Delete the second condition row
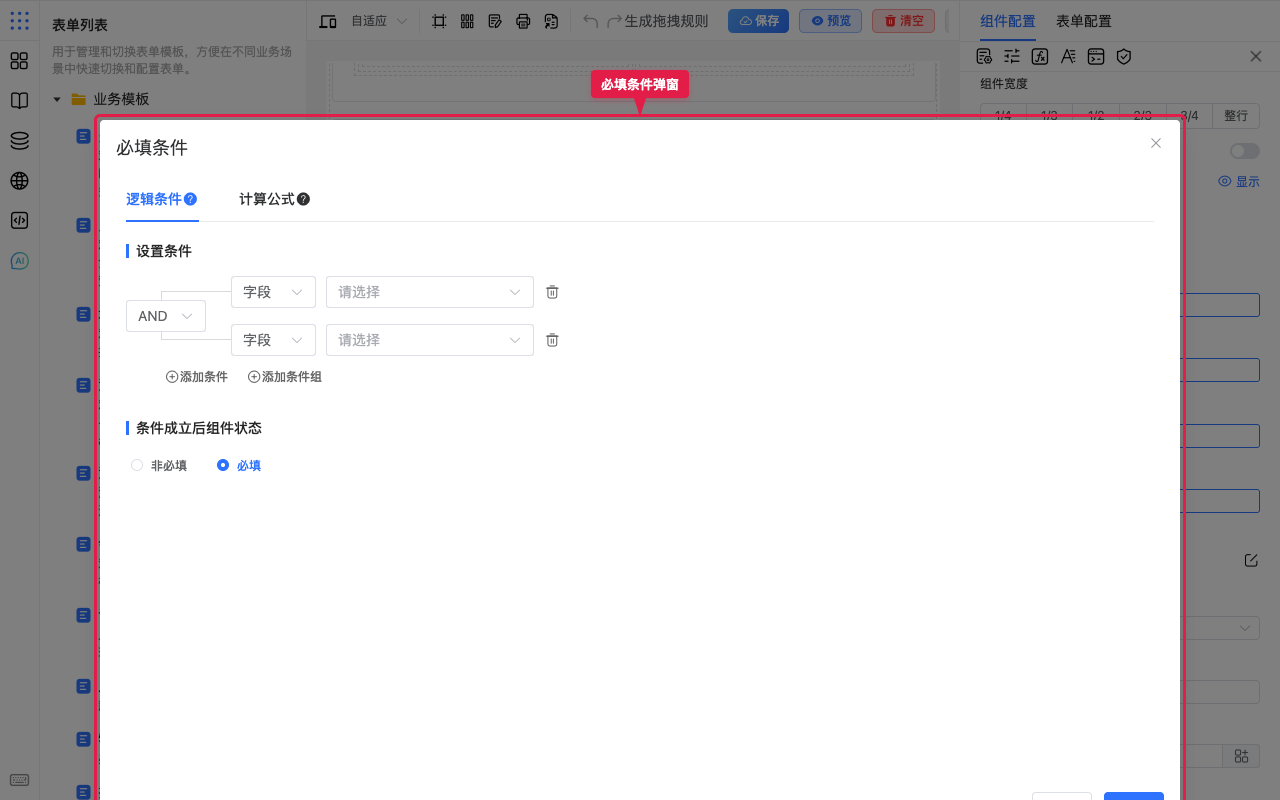 (552, 340)
